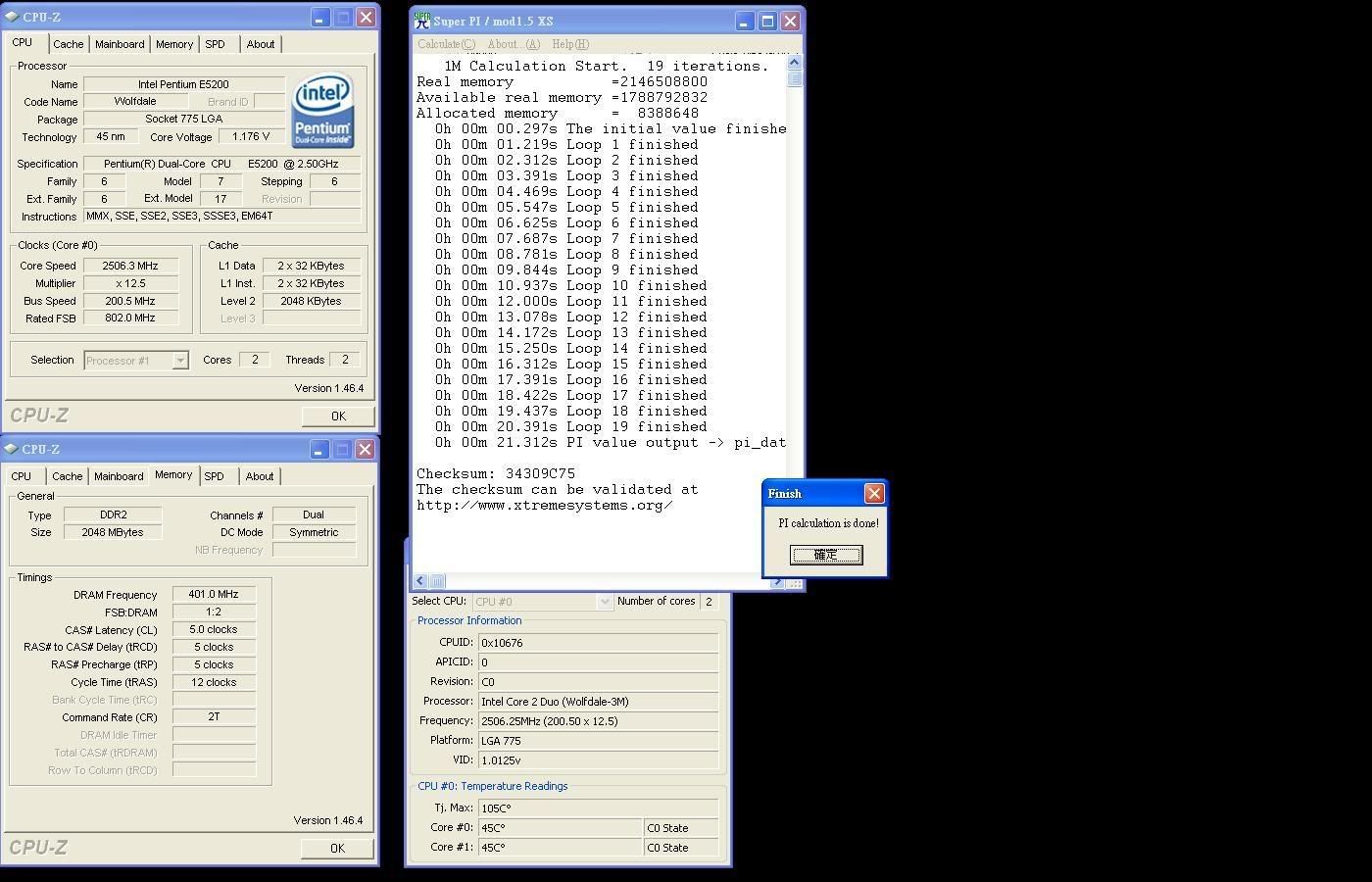Switch to About tab in bottom CPU-Z
Viewport: 1372px width, 882px height.
coord(260,476)
